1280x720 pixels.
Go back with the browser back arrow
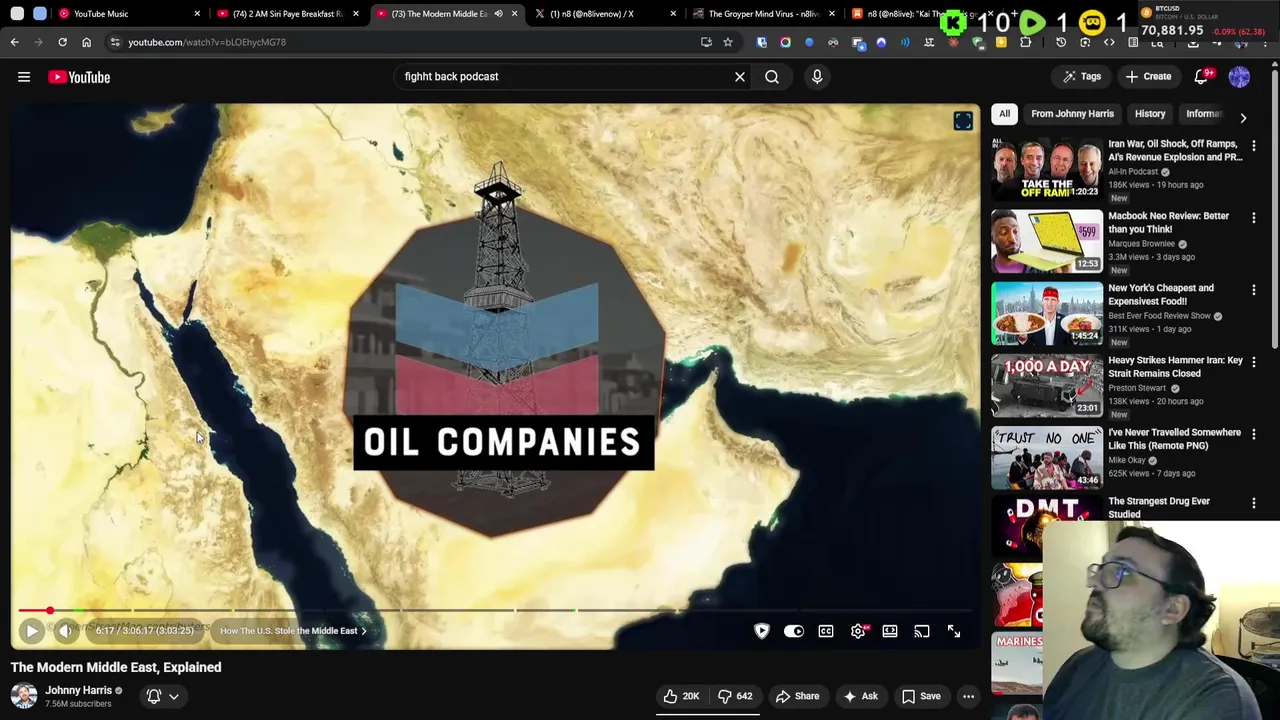(x=14, y=42)
